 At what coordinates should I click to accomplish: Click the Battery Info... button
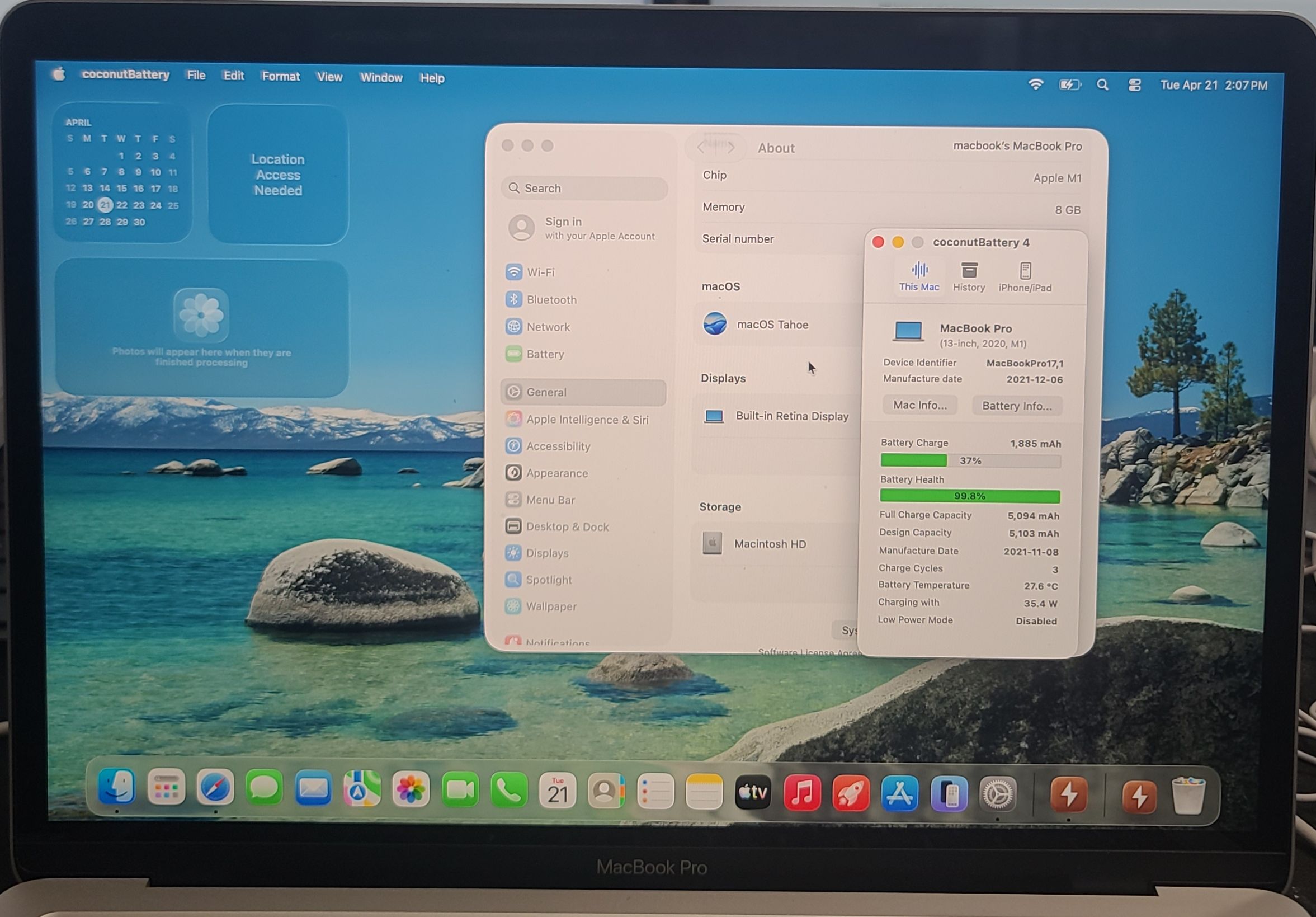click(x=1016, y=406)
